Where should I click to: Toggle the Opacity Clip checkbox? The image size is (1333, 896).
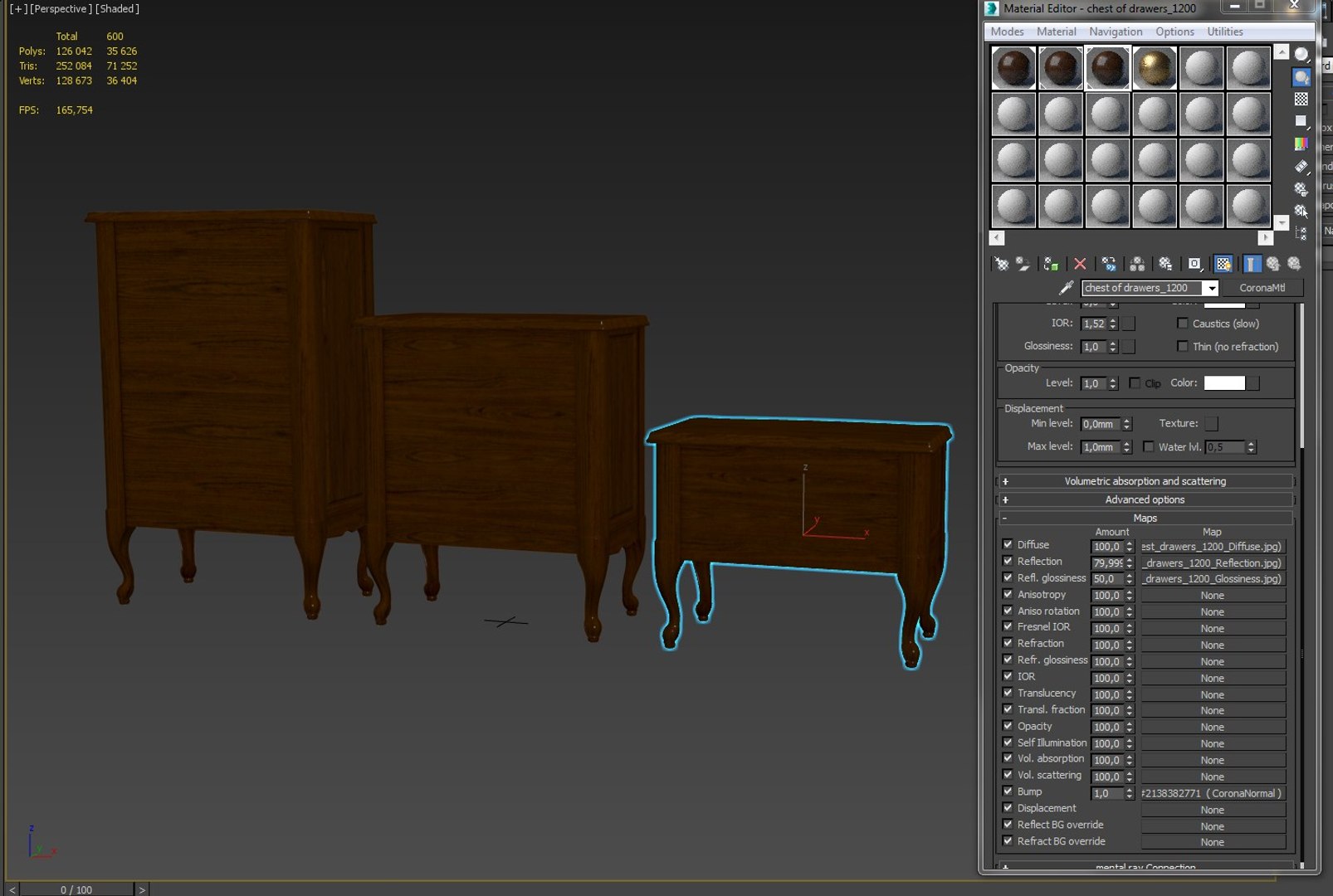tap(1135, 383)
